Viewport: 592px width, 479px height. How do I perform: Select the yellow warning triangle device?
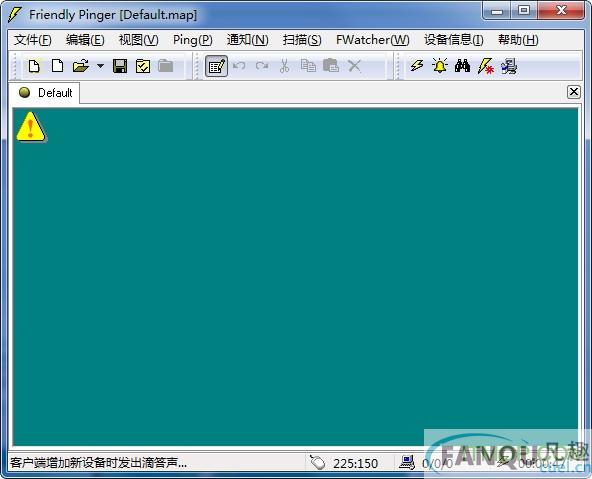(x=31, y=127)
